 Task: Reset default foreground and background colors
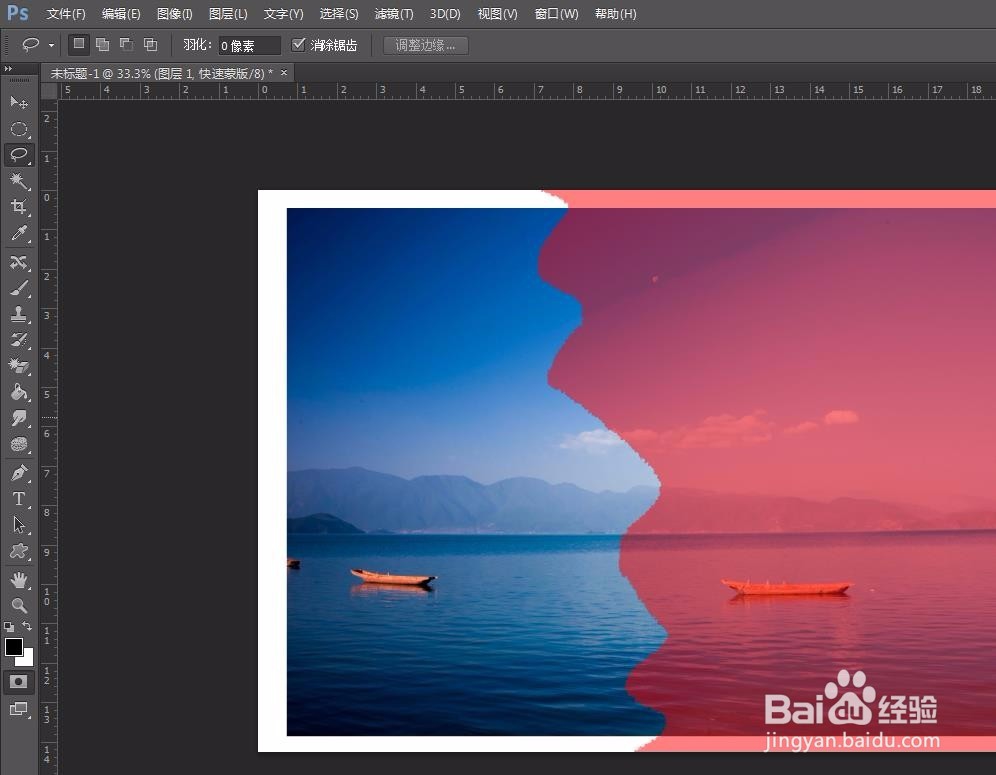pyautogui.click(x=9, y=627)
